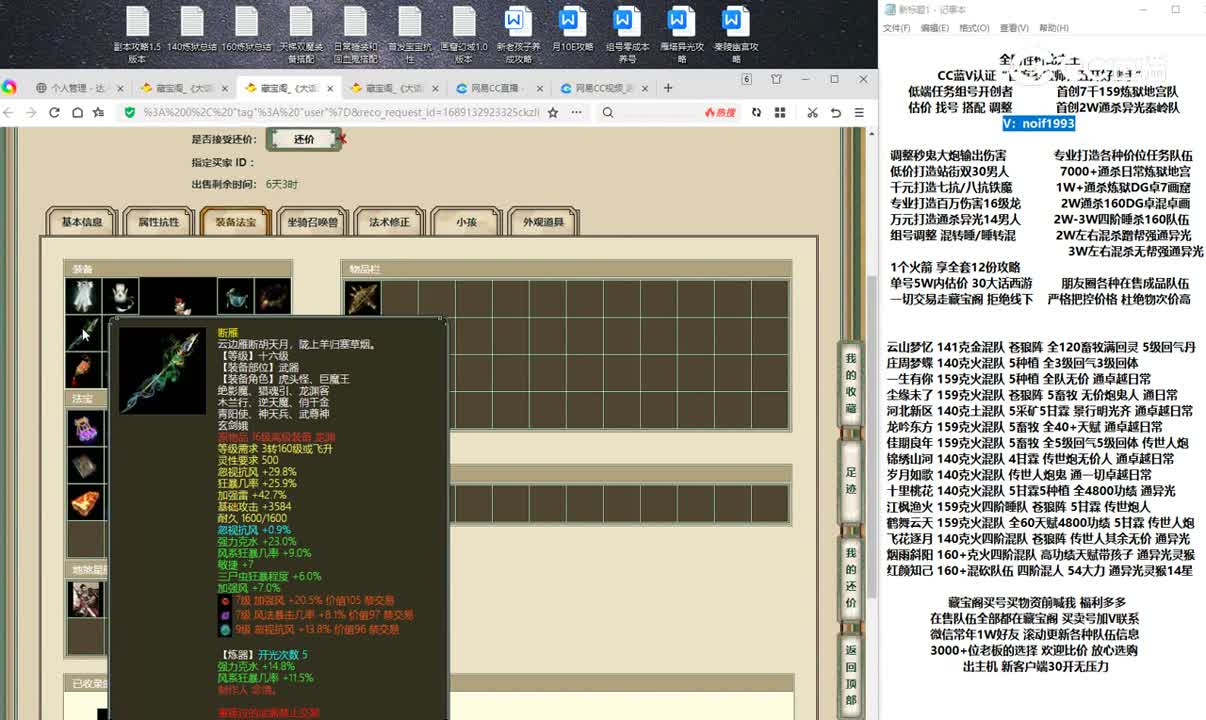Click the search magnifier icon
Screen dimensions: 1206x720
point(608,113)
